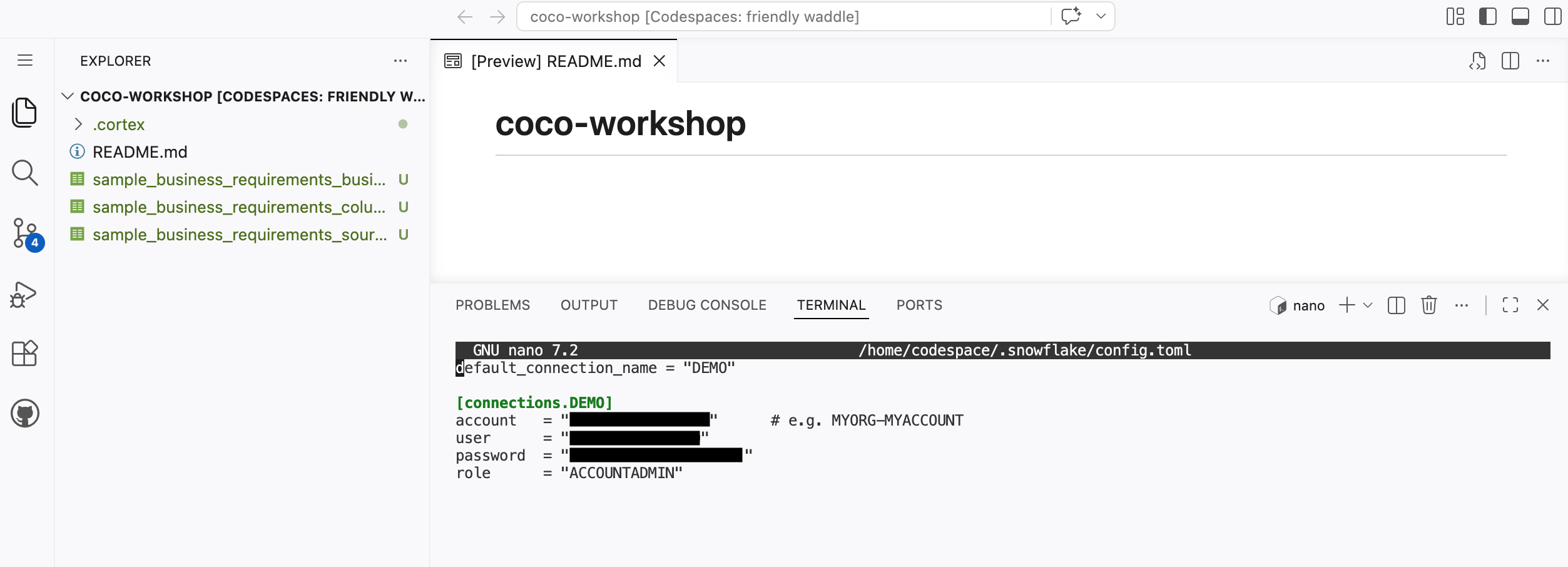Switch to the DEBUG CONSOLE tab
Viewport: 1568px width, 567px height.
(707, 305)
